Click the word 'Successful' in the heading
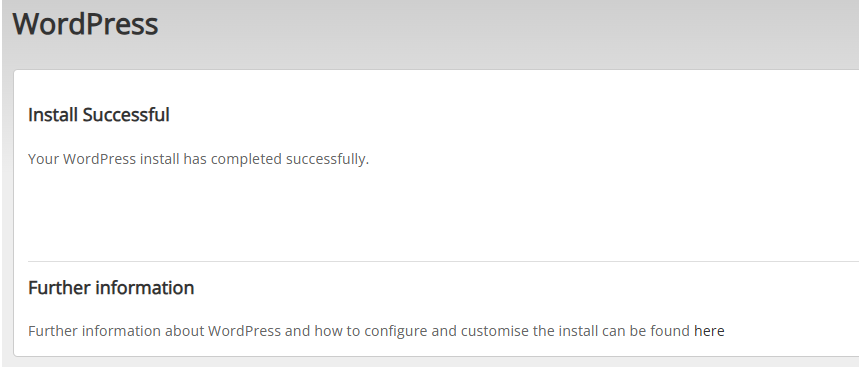859x367 pixels. tap(126, 115)
